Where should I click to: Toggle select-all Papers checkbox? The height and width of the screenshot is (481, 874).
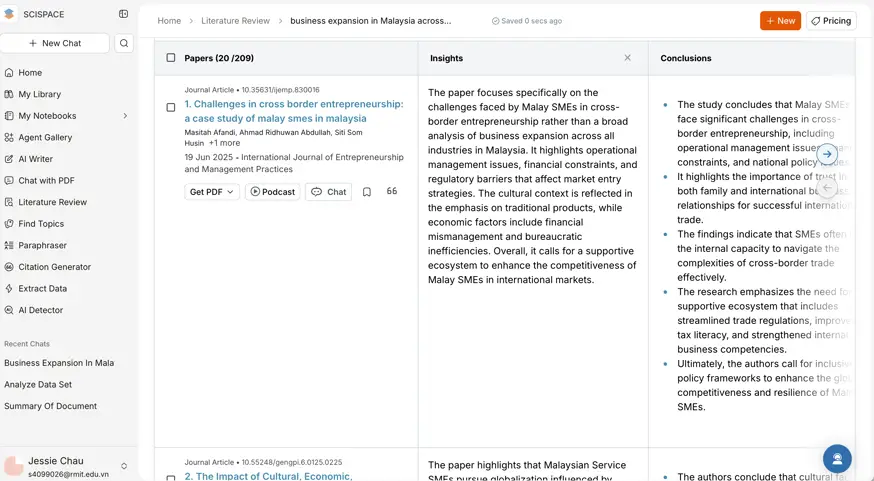click(171, 58)
